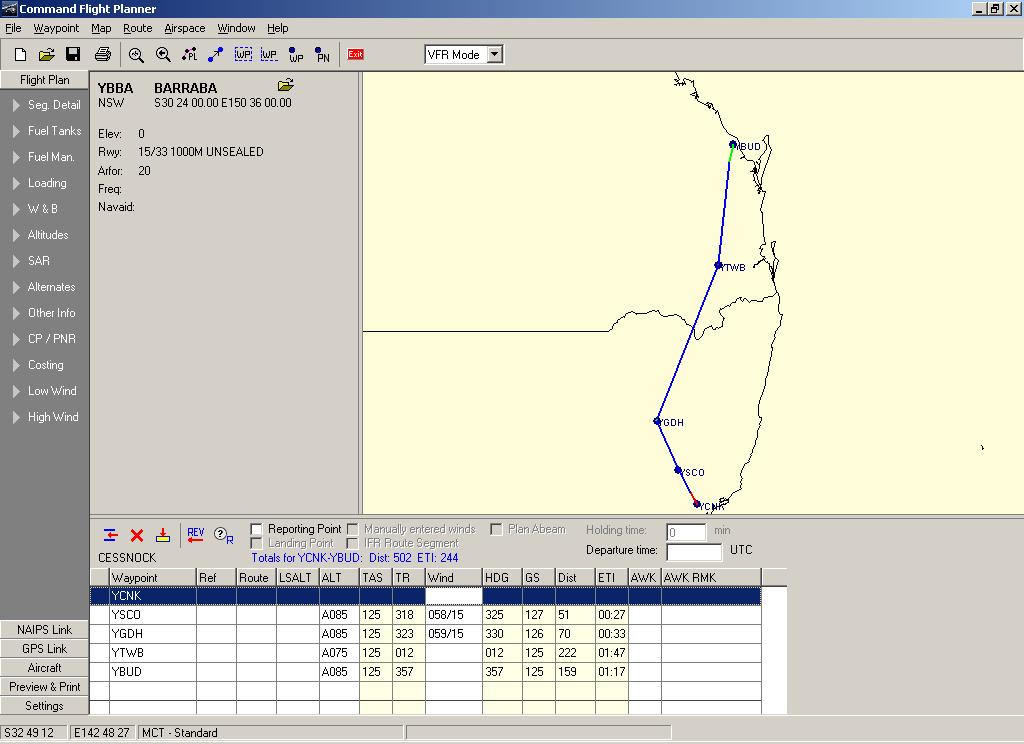Open the Airspace menu
The width and height of the screenshot is (1024, 744).
pyautogui.click(x=184, y=28)
